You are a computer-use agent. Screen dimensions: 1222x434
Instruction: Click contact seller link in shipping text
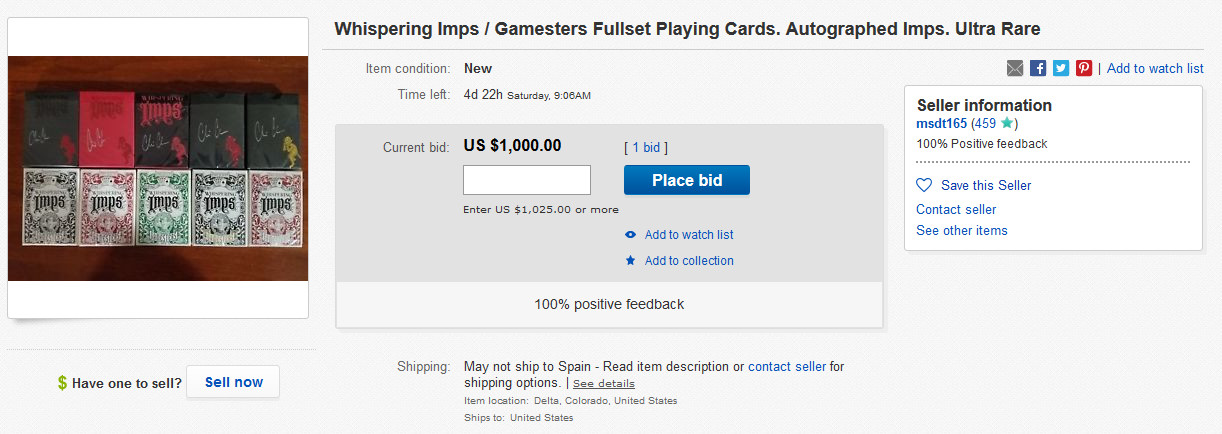pyautogui.click(x=787, y=367)
